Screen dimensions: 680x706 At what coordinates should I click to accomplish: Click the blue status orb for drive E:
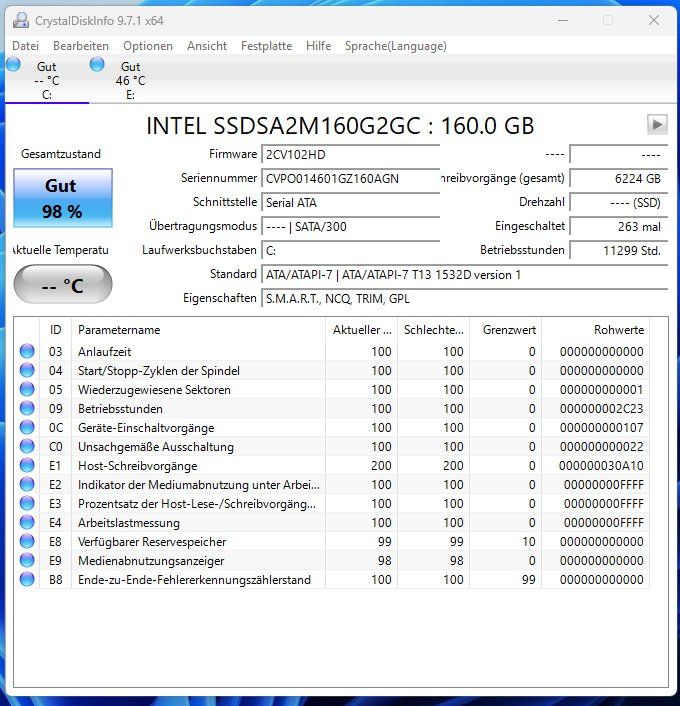click(97, 64)
